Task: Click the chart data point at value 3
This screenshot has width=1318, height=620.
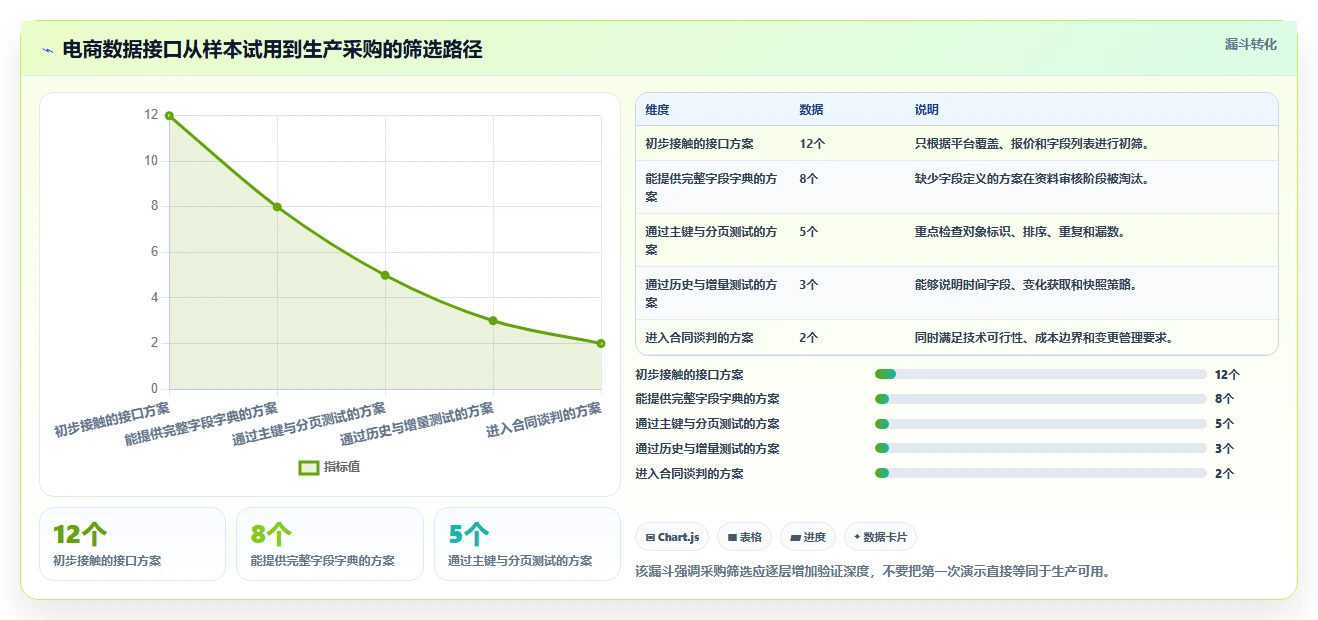Action: (493, 321)
